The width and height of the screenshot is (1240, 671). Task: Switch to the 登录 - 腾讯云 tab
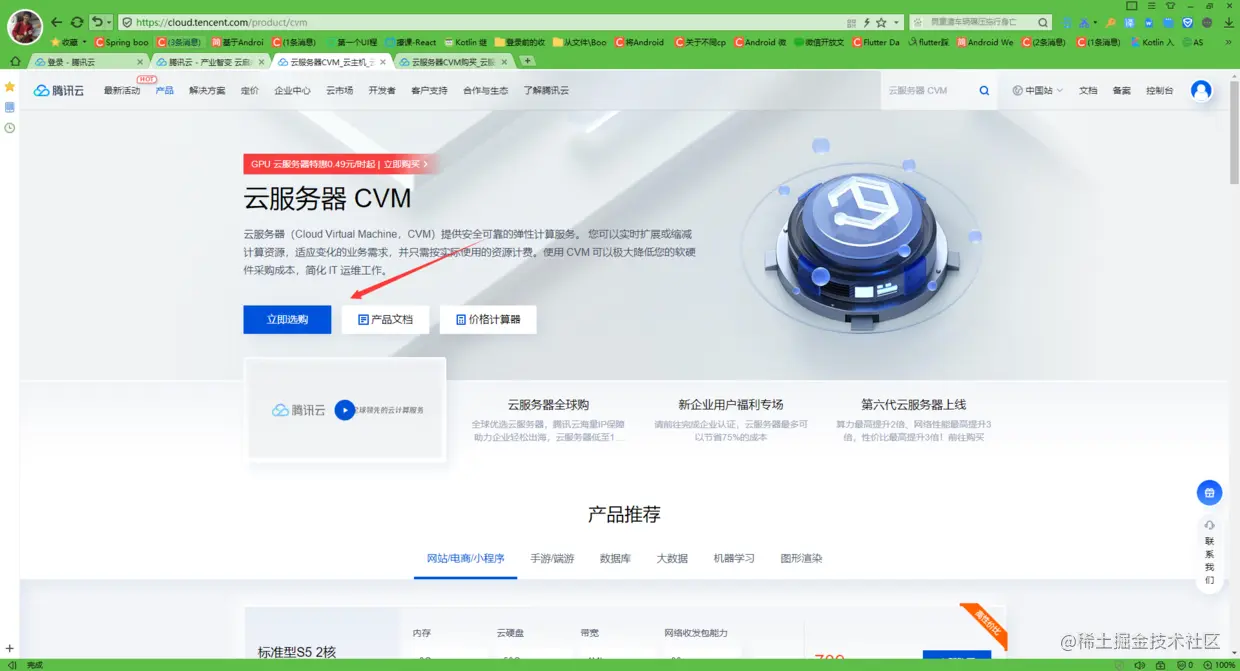point(90,61)
